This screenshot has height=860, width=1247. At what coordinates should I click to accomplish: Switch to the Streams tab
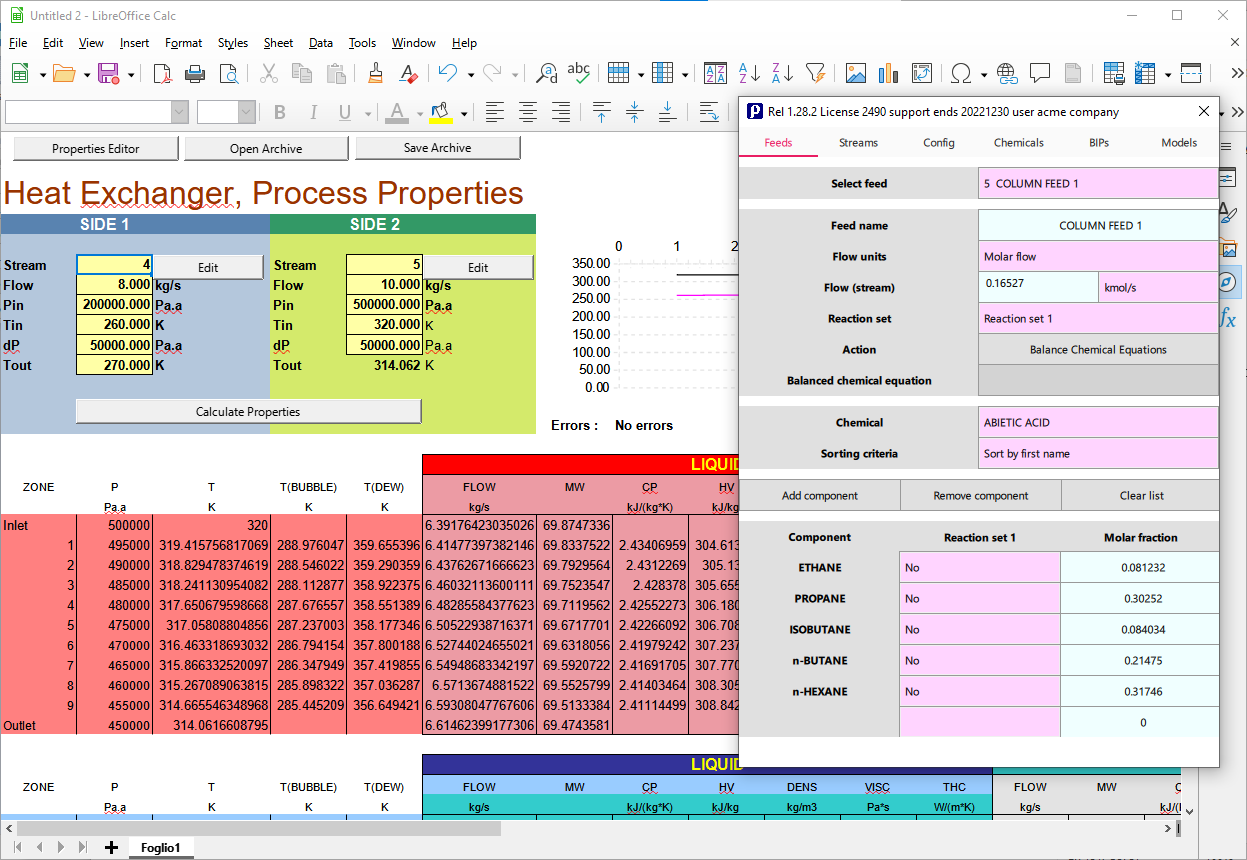pyautogui.click(x=858, y=143)
